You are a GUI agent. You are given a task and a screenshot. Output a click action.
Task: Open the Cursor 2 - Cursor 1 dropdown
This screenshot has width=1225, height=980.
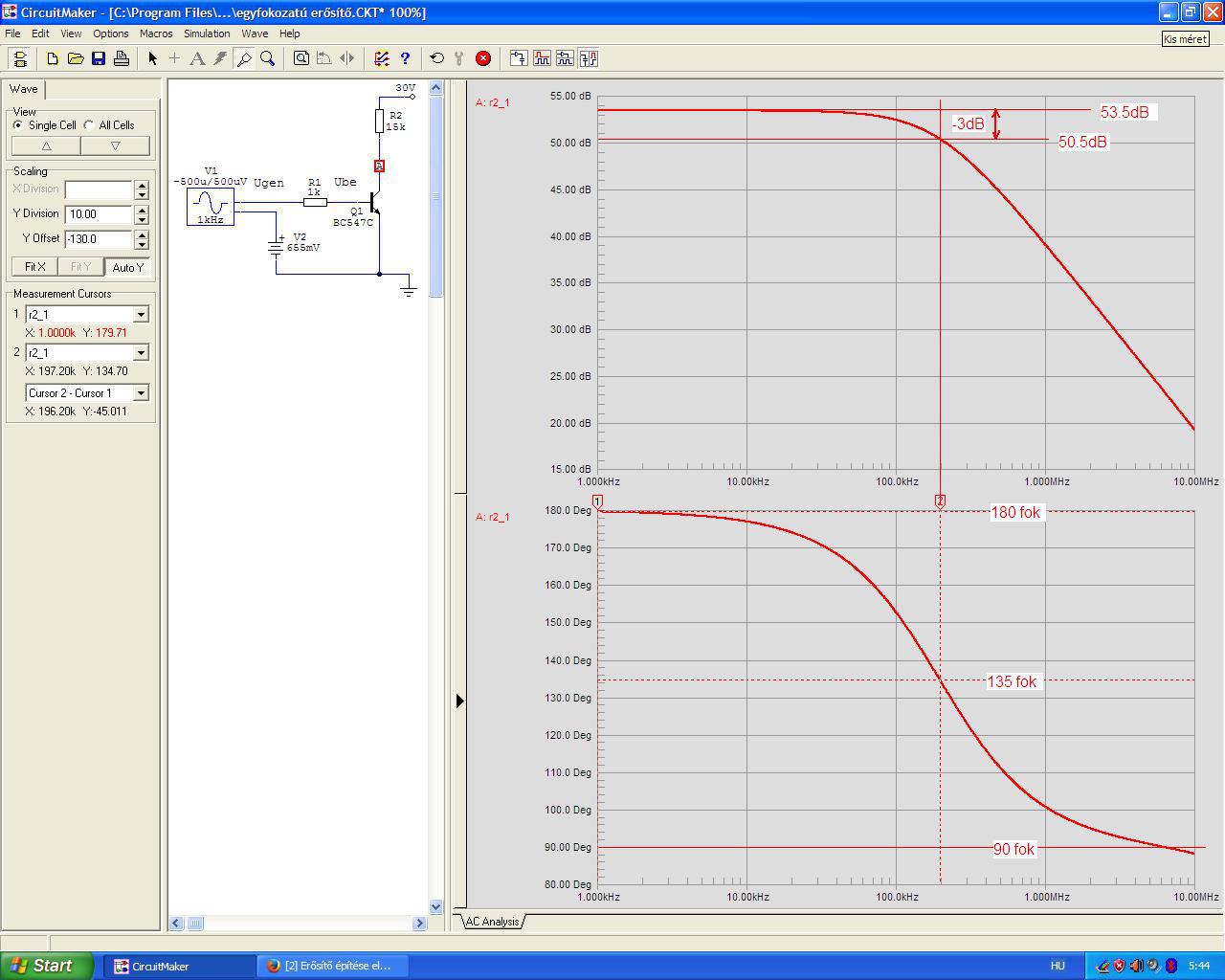(141, 392)
